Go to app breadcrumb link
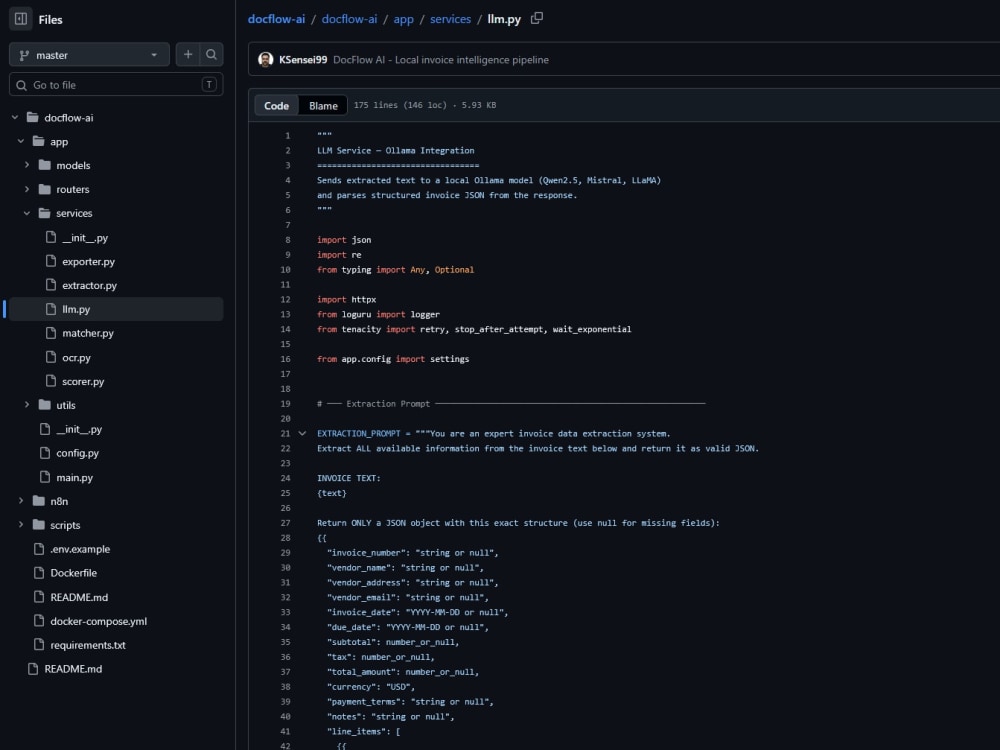Viewport: 1000px width, 750px height. (x=403, y=19)
